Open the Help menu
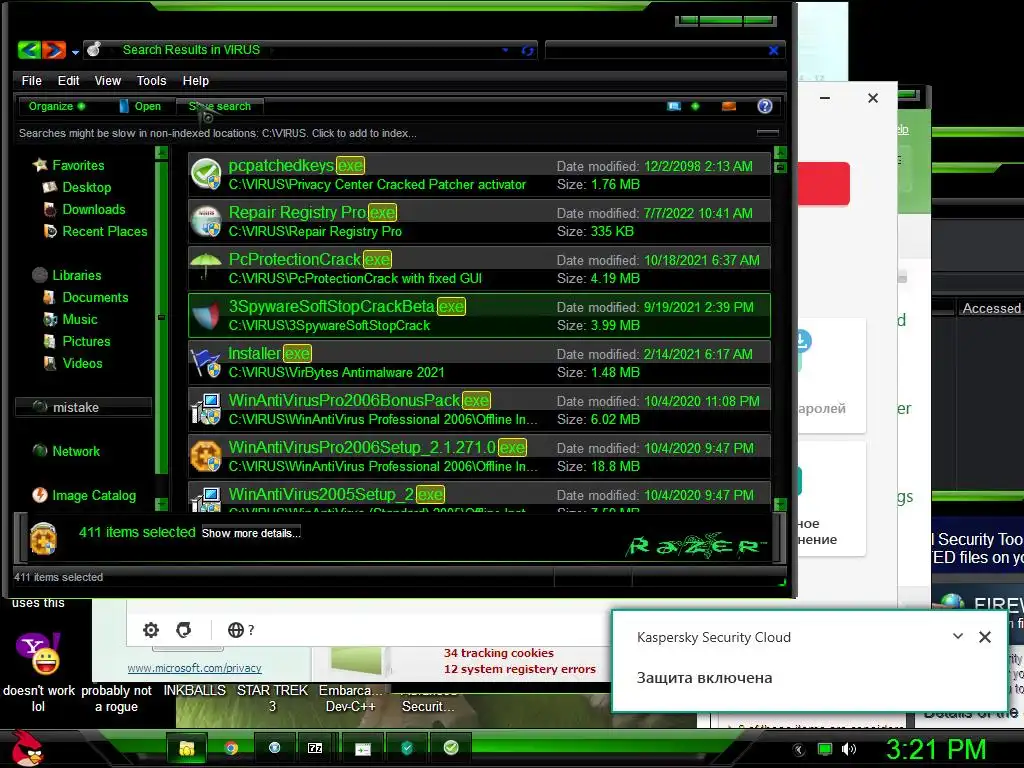 click(x=195, y=80)
